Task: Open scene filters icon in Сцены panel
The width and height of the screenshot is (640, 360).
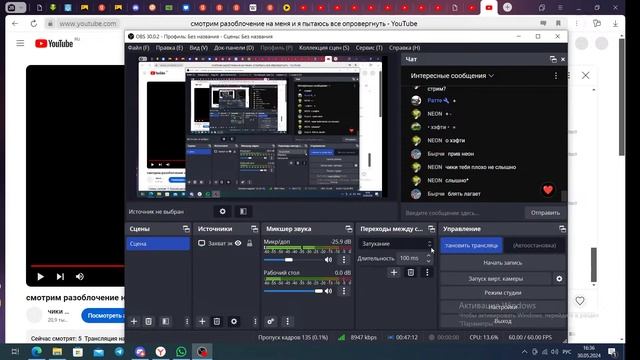Action: [166, 322]
